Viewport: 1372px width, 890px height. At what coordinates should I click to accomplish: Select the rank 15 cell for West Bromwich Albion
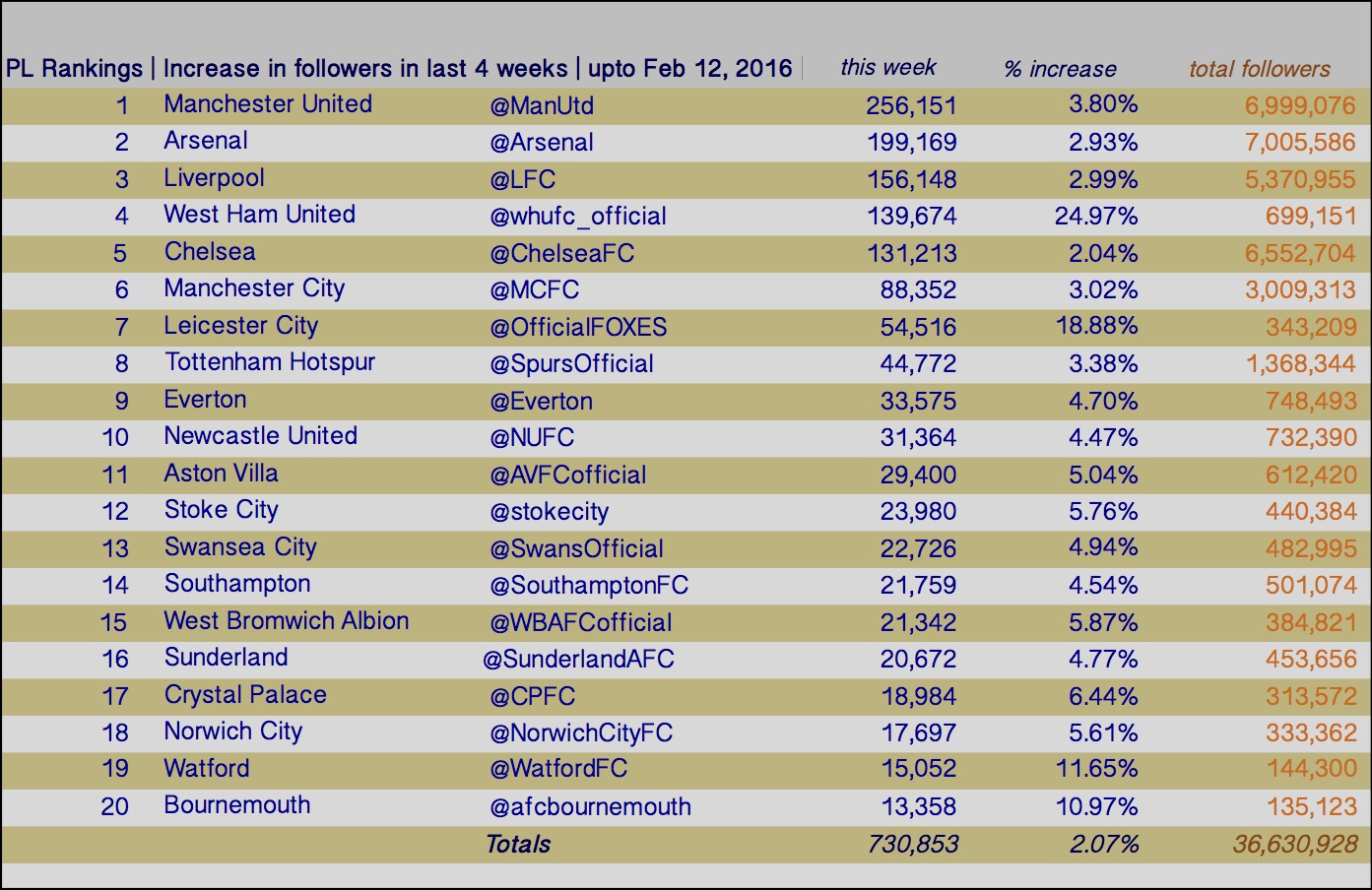[114, 622]
